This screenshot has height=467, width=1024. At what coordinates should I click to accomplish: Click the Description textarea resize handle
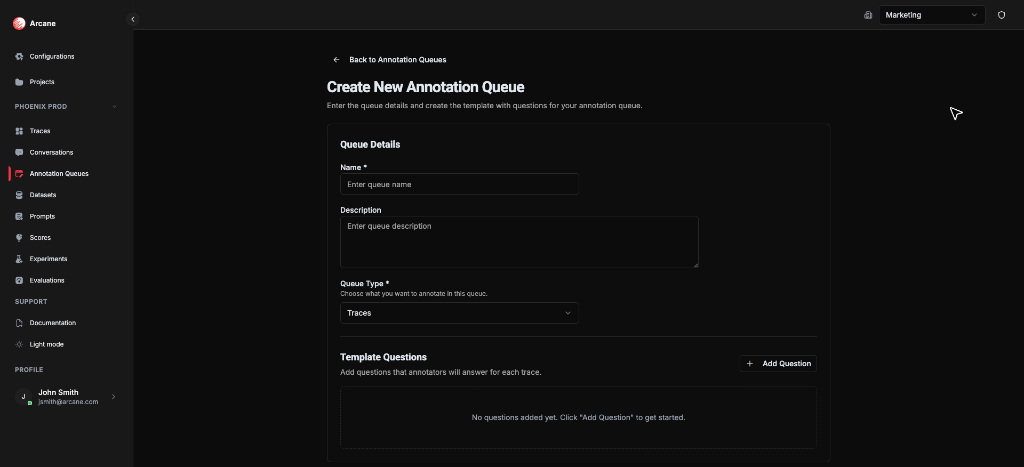point(696,265)
